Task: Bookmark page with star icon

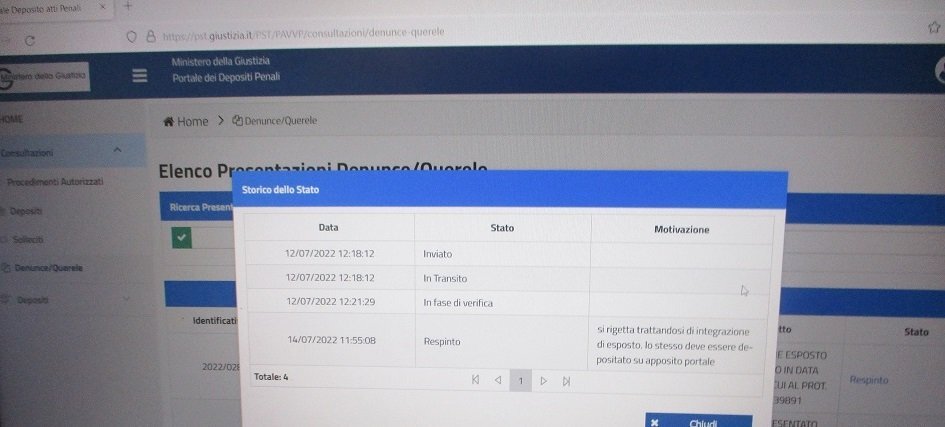Action: pyautogui.click(x=933, y=27)
